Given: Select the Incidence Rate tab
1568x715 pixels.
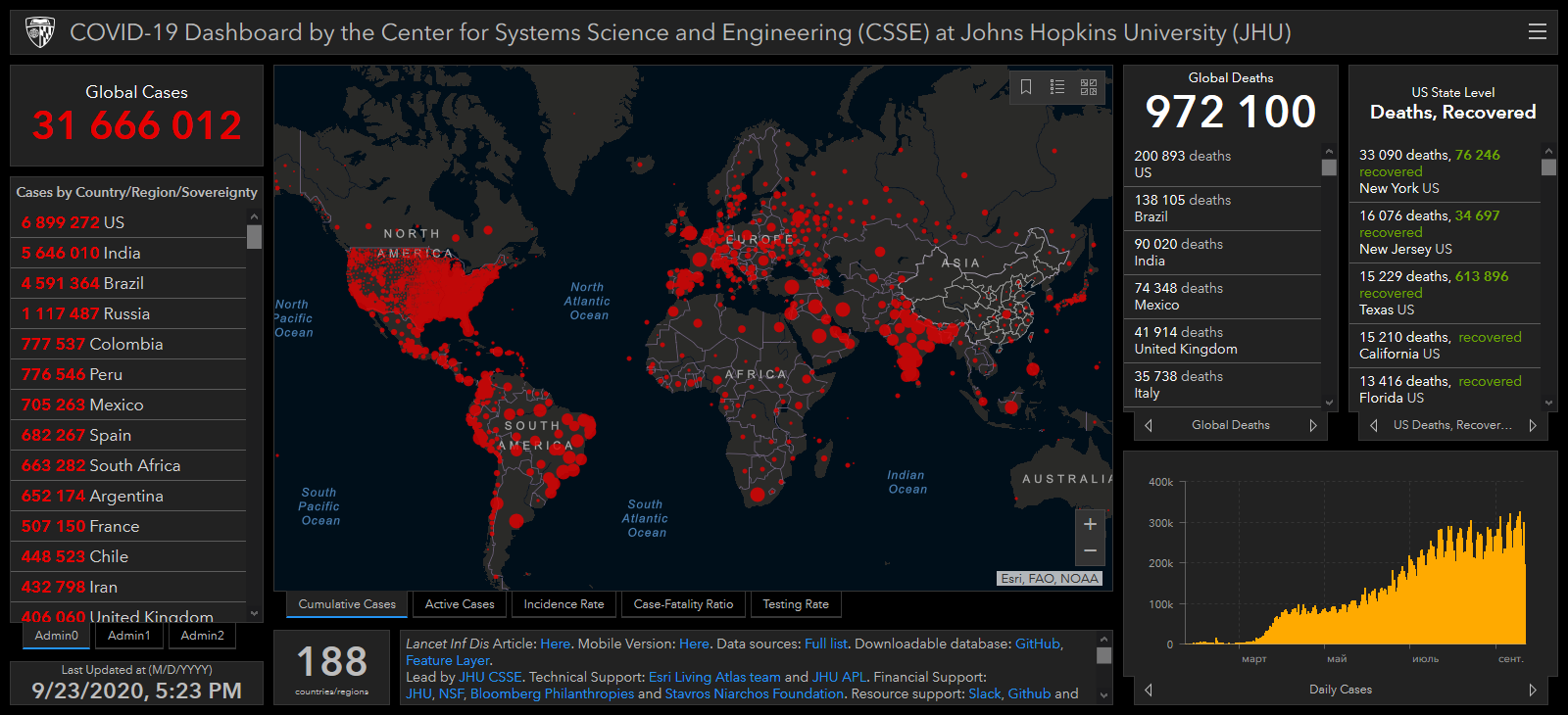Looking at the screenshot, I should [x=563, y=604].
